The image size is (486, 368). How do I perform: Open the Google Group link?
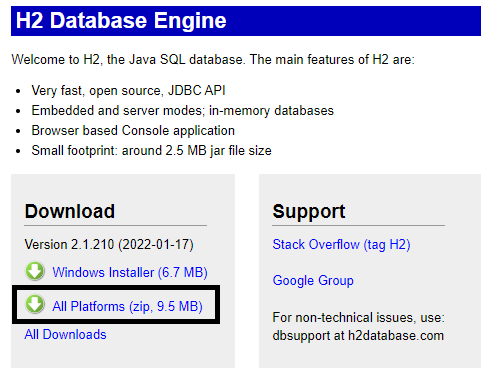313,280
